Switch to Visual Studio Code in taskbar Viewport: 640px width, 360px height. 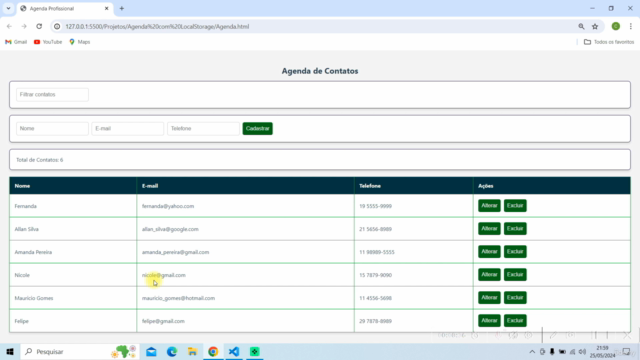tap(234, 351)
